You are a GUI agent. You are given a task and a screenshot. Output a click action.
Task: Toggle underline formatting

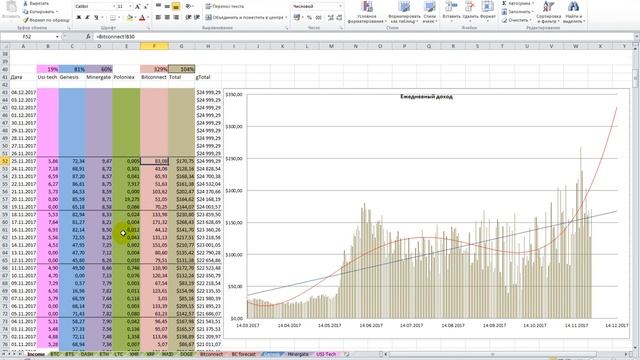click(x=96, y=18)
